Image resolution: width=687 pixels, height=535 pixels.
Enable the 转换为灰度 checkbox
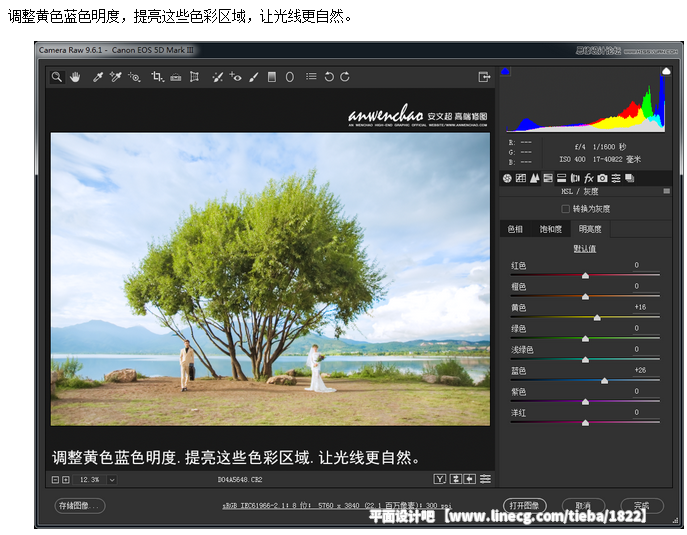pyautogui.click(x=566, y=209)
